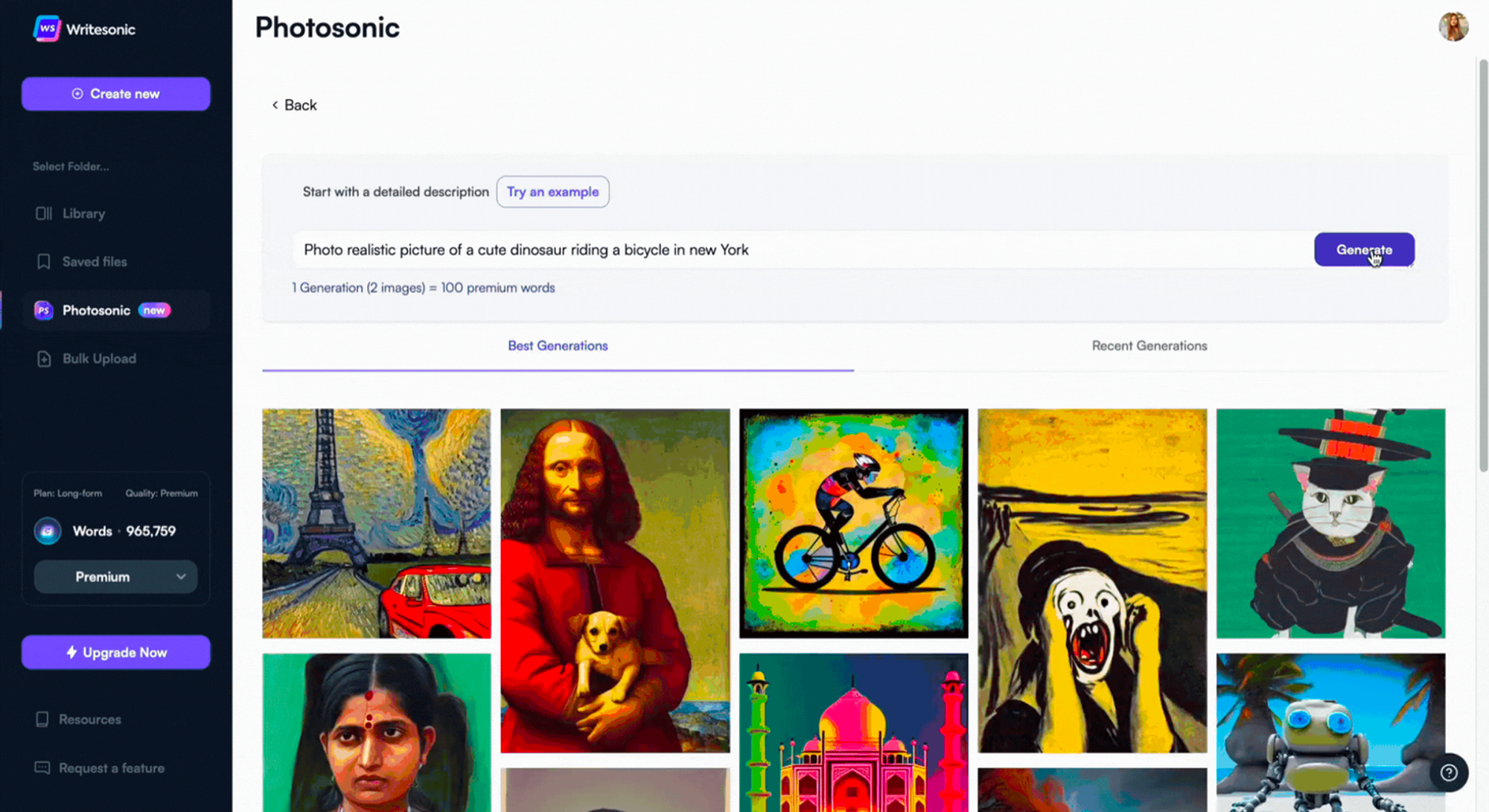Click the Upgrade Now button
Image resolution: width=1489 pixels, height=812 pixels.
(116, 652)
